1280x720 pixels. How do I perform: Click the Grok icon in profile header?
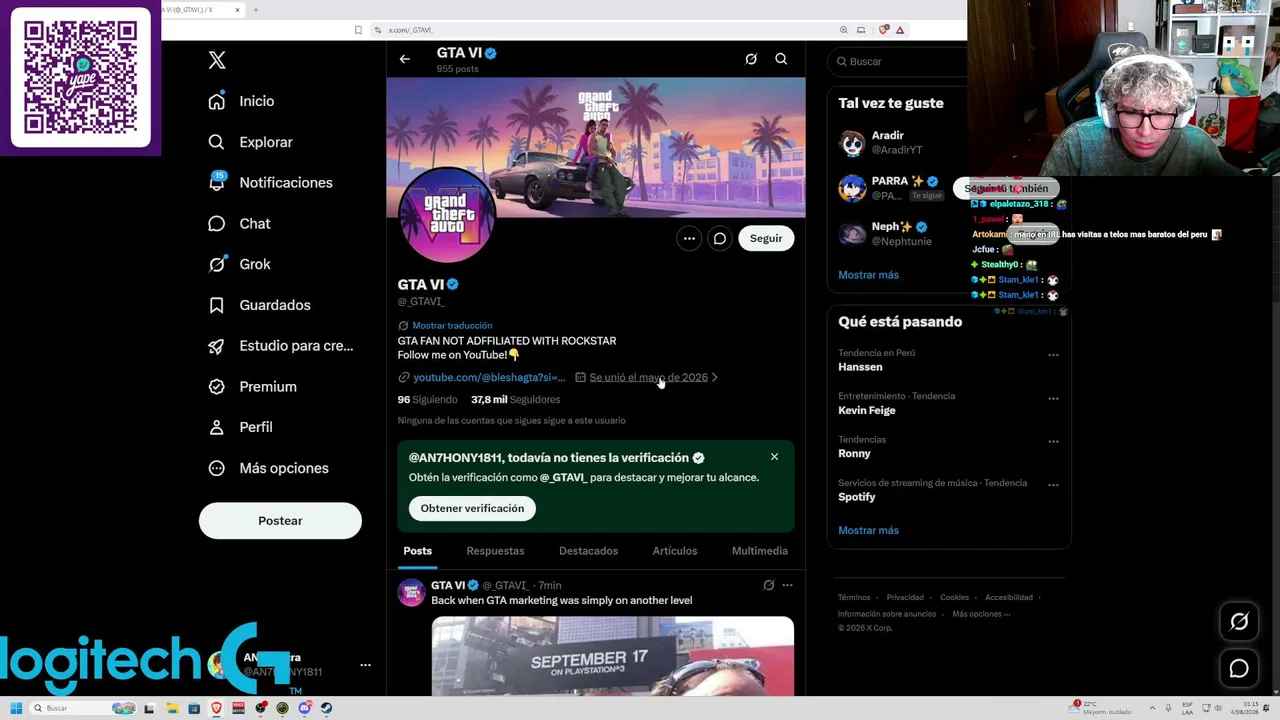[x=751, y=59]
